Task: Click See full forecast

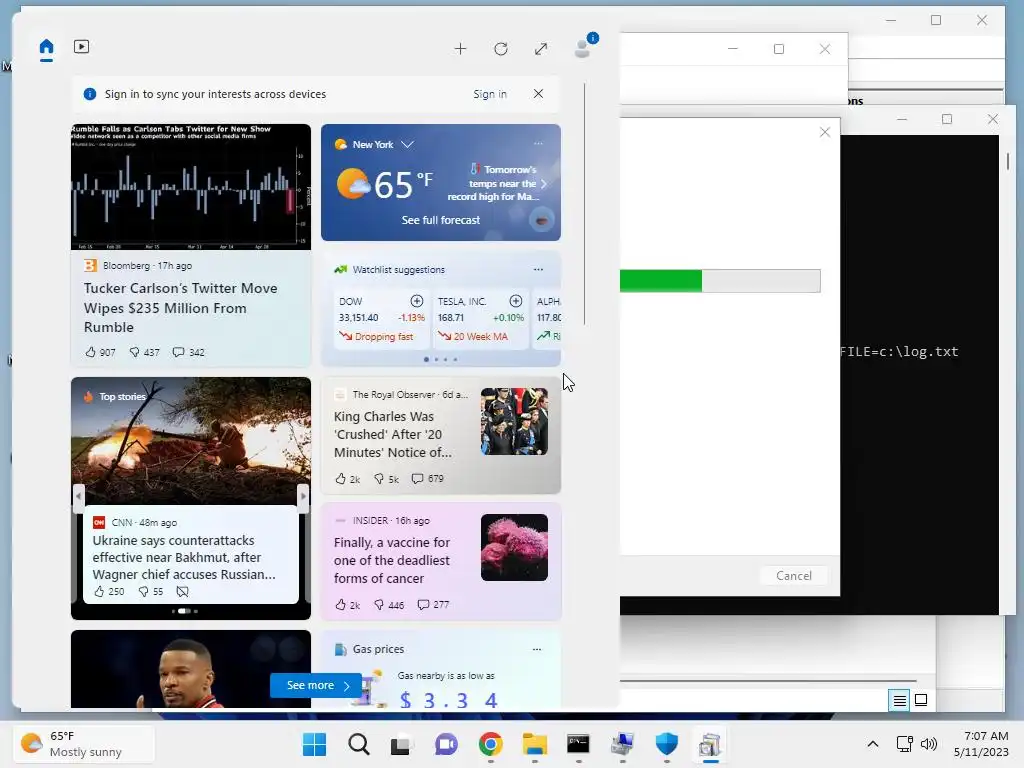Action: click(x=441, y=220)
